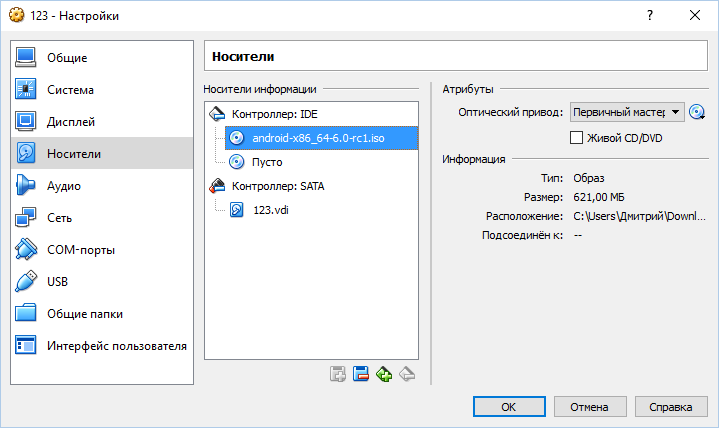The width and height of the screenshot is (719, 428).
Task: Click the remove controller icon with red minus
Action: [x=361, y=374]
